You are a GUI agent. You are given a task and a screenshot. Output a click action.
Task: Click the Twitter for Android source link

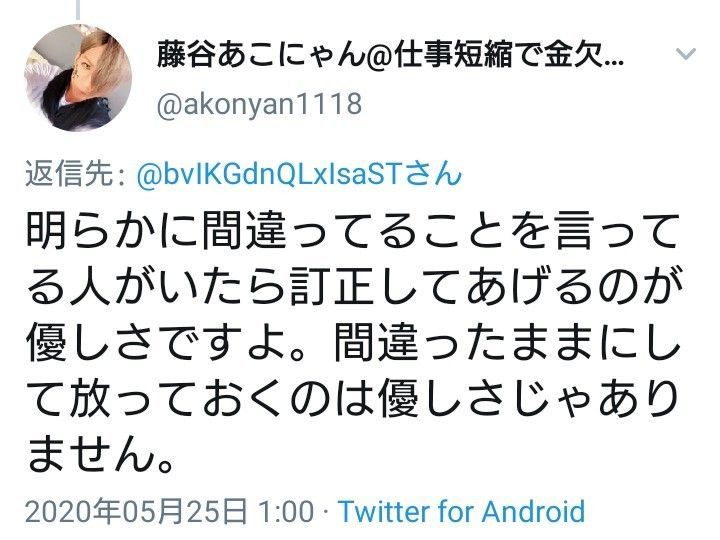[461, 511]
